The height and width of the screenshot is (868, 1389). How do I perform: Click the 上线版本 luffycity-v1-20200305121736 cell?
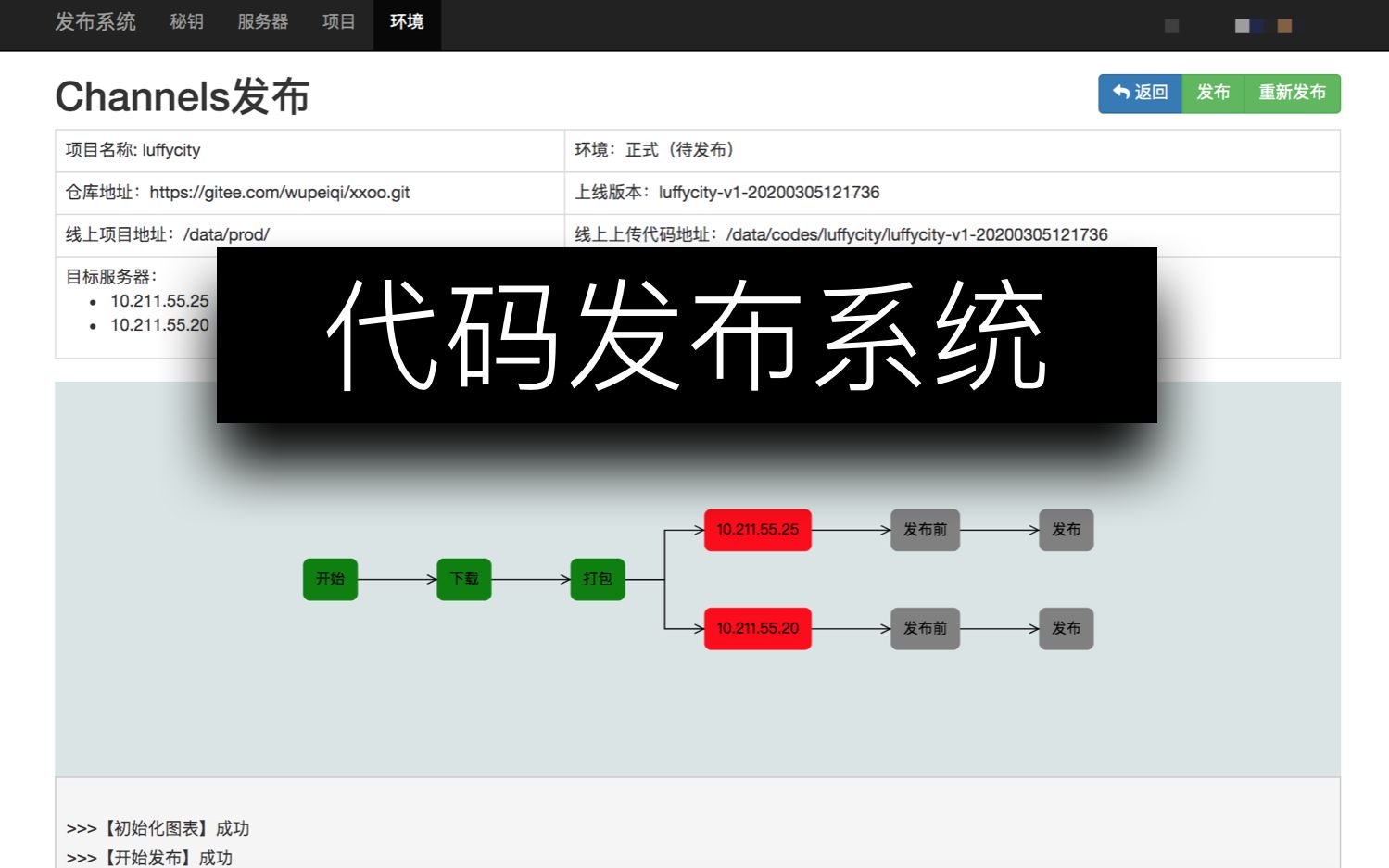[953, 194]
